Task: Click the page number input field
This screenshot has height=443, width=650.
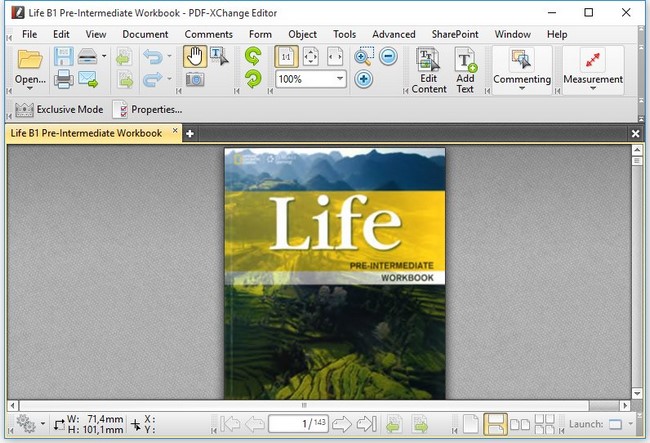Action: coord(298,424)
